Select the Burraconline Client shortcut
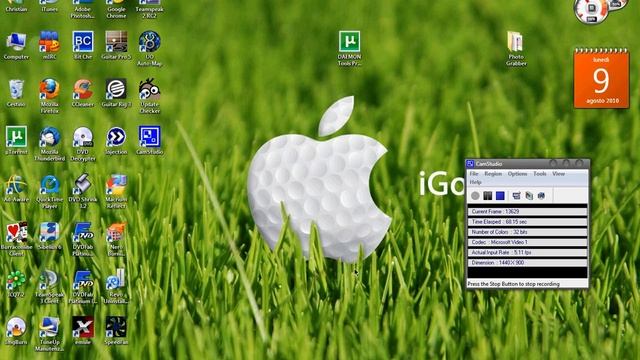Screen dimensions: 640x360 coord(16,239)
